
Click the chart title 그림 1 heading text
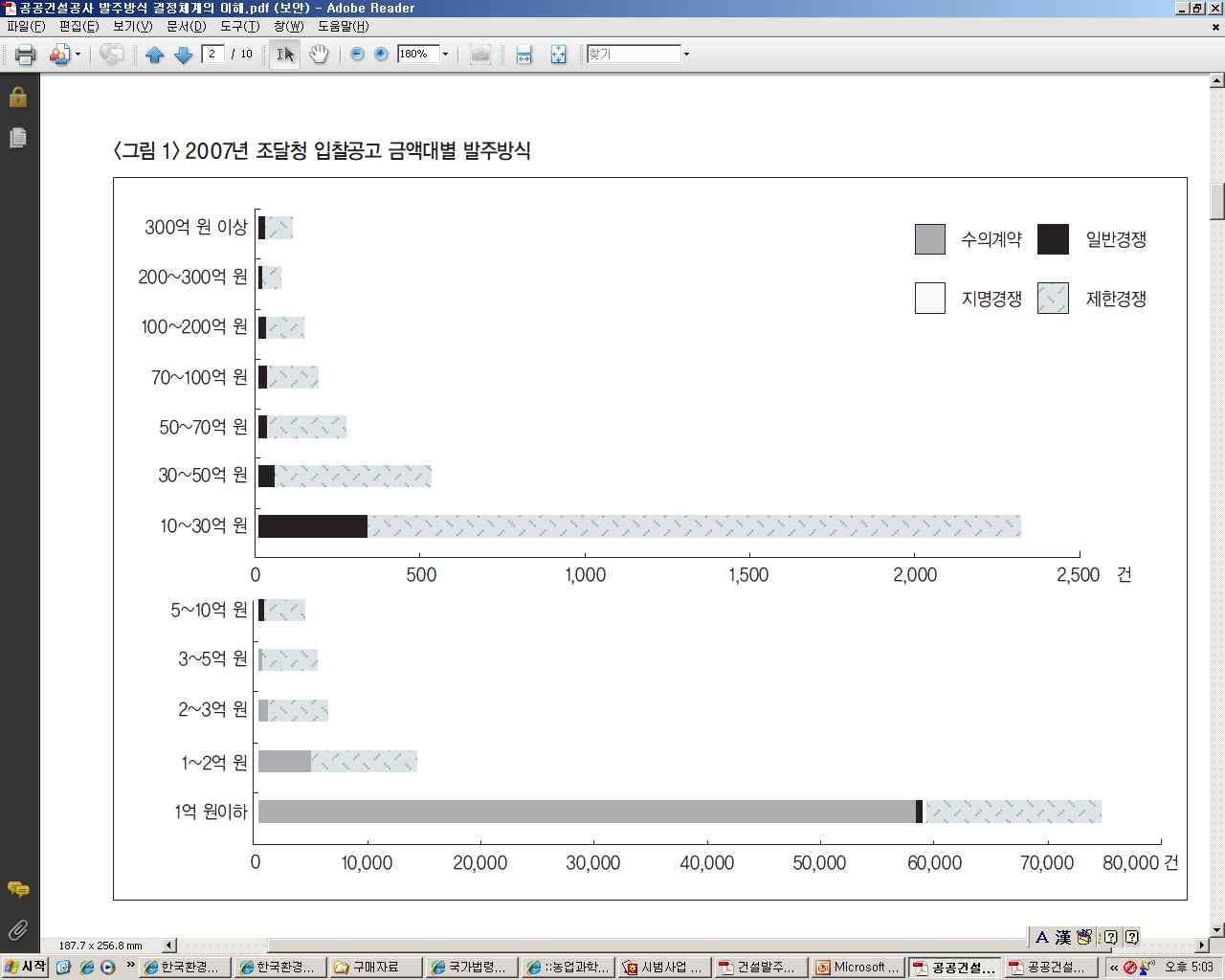[x=322, y=150]
